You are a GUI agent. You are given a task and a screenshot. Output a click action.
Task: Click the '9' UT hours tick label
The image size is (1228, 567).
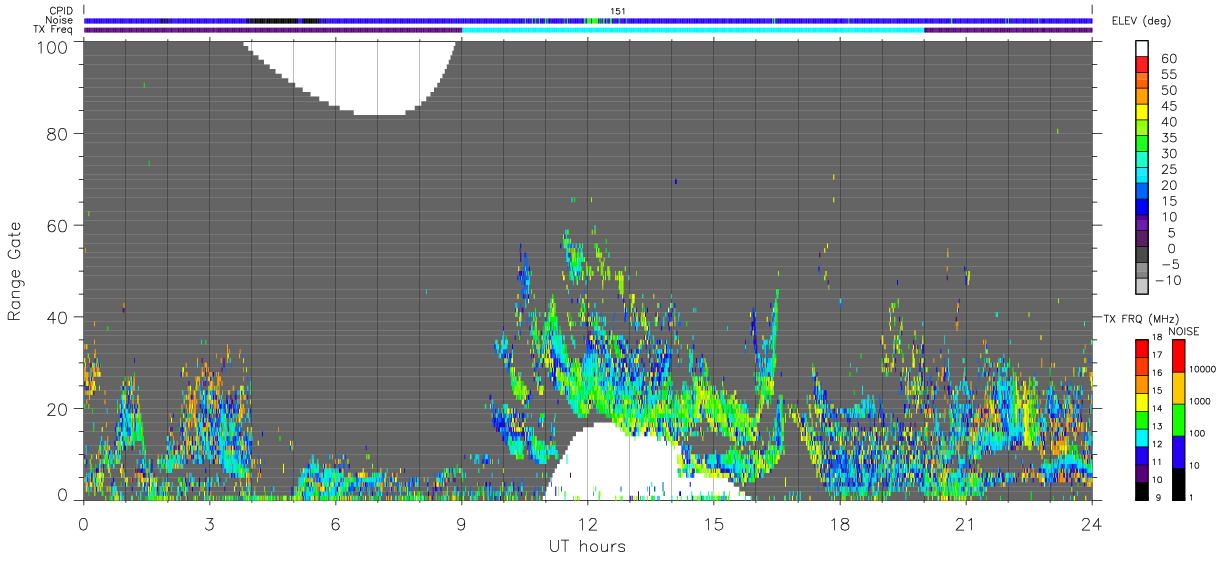[x=461, y=524]
